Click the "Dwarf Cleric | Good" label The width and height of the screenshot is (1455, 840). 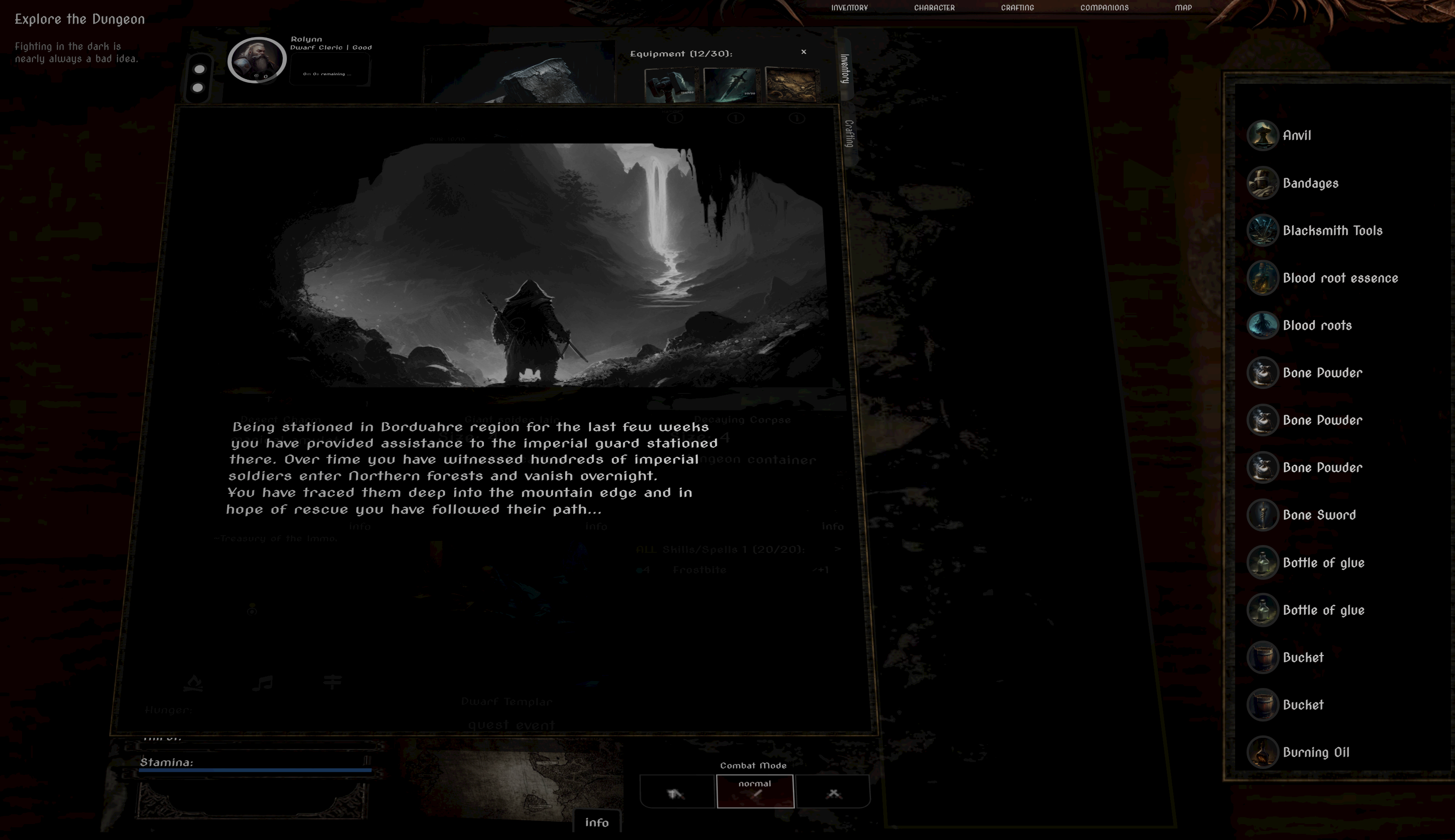point(331,47)
